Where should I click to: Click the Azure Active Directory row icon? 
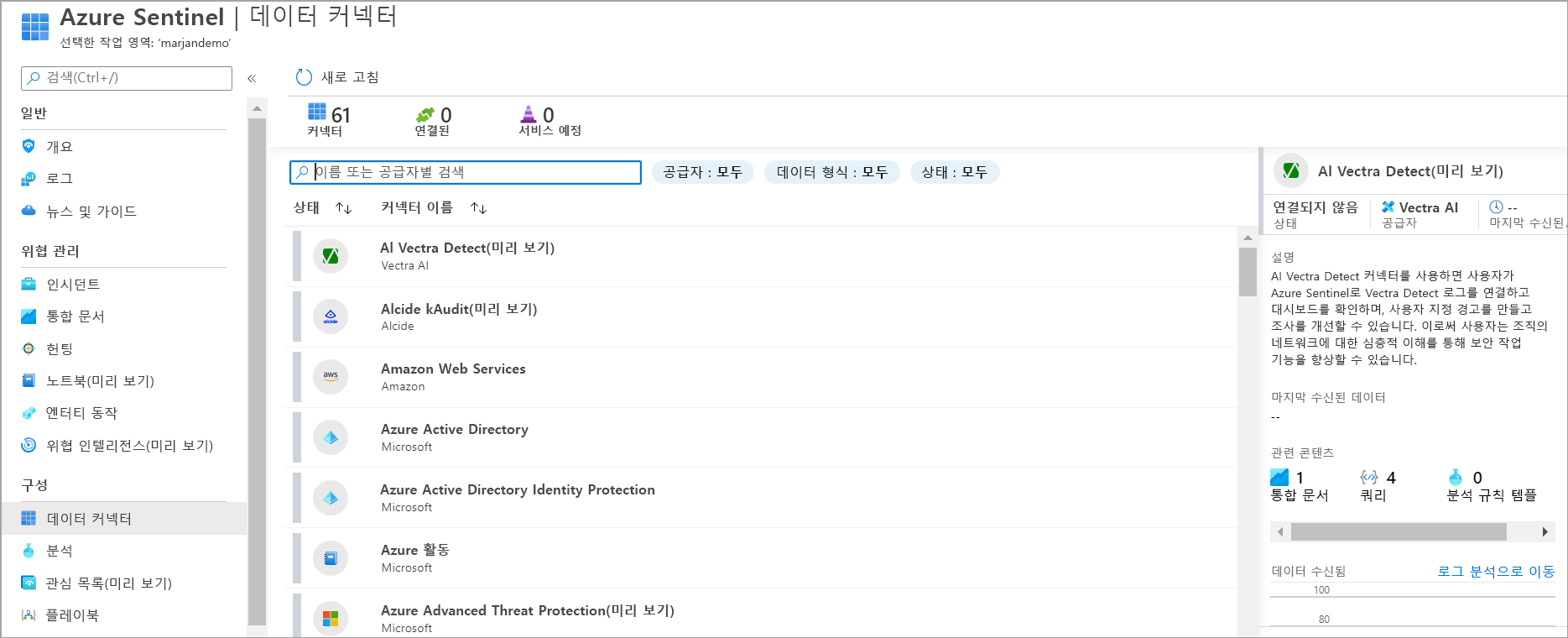[331, 437]
